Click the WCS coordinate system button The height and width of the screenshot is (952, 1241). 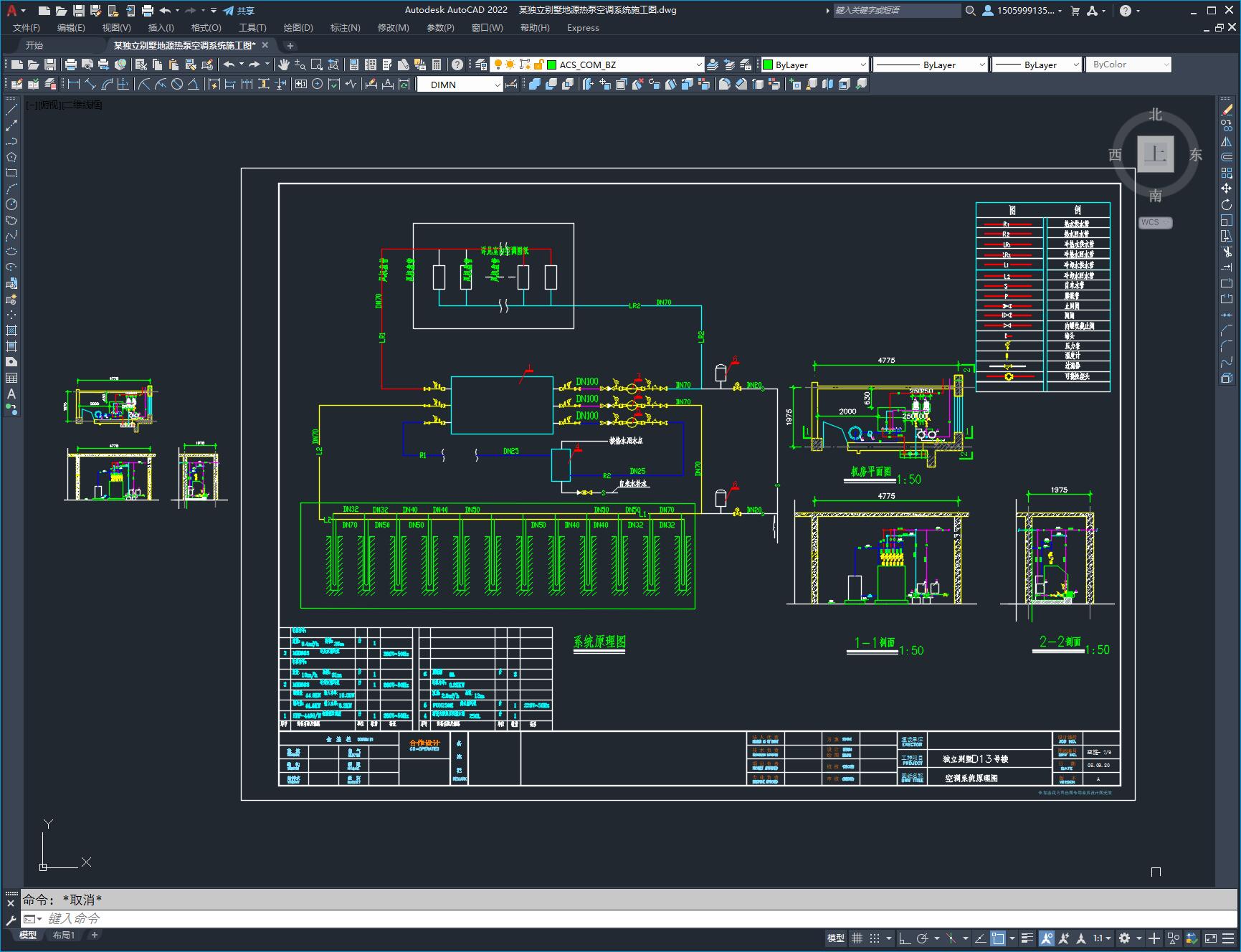(1154, 222)
